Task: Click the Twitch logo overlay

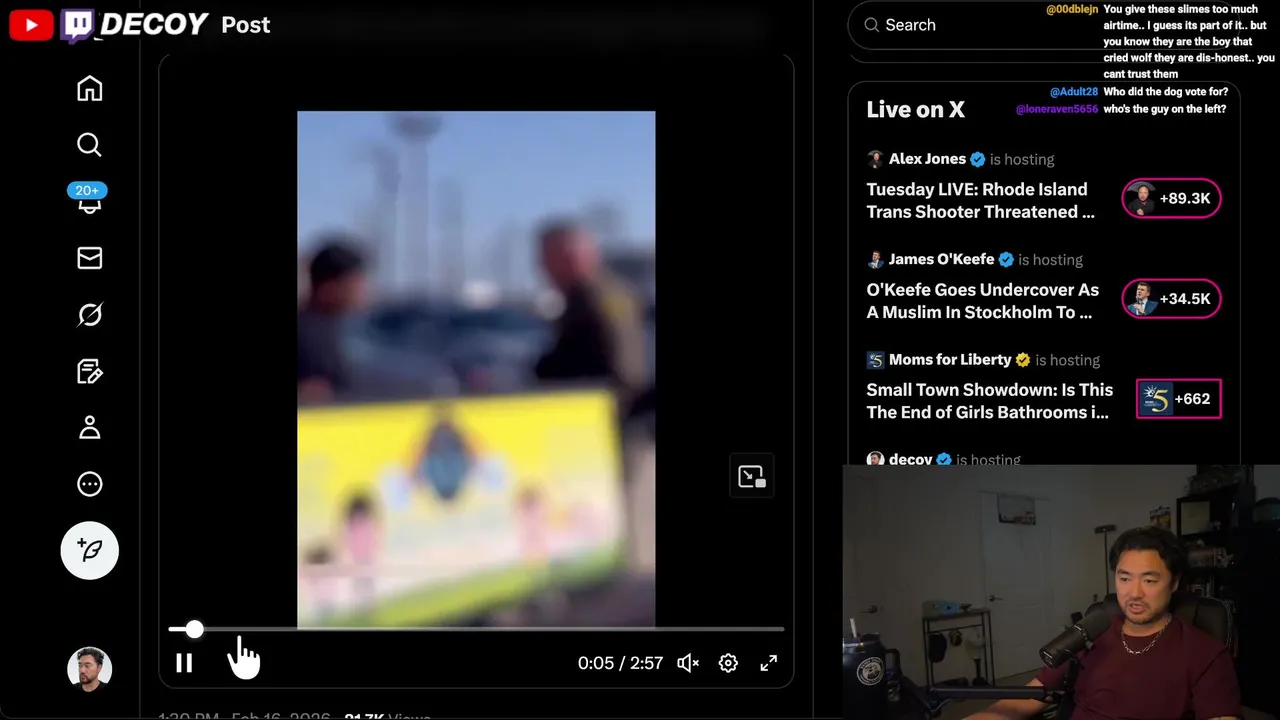Action: pos(77,26)
